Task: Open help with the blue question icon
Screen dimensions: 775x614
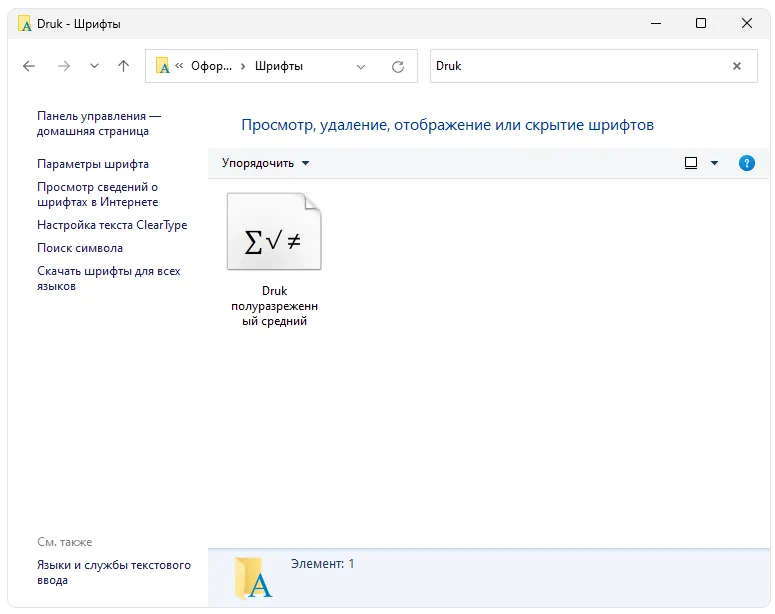Action: click(x=746, y=163)
